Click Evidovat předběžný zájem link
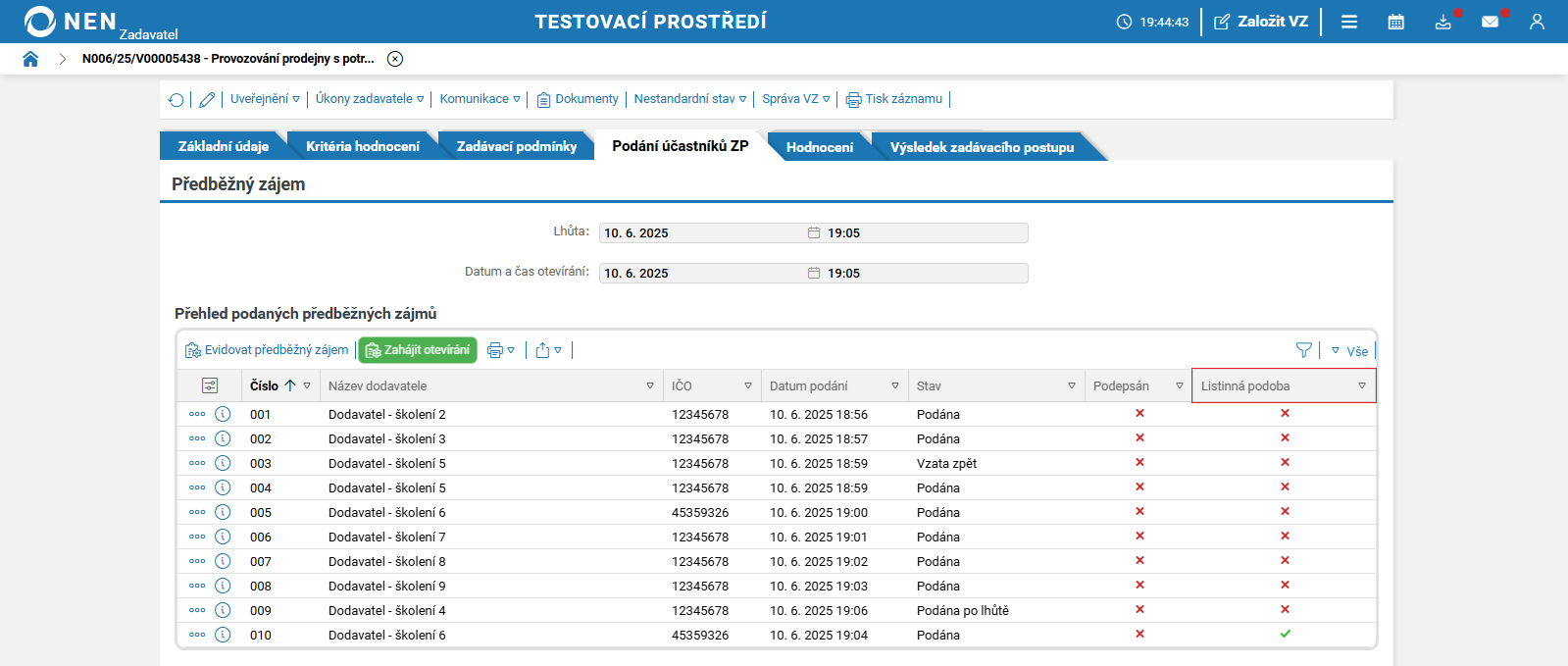The image size is (1568, 666). pos(267,350)
